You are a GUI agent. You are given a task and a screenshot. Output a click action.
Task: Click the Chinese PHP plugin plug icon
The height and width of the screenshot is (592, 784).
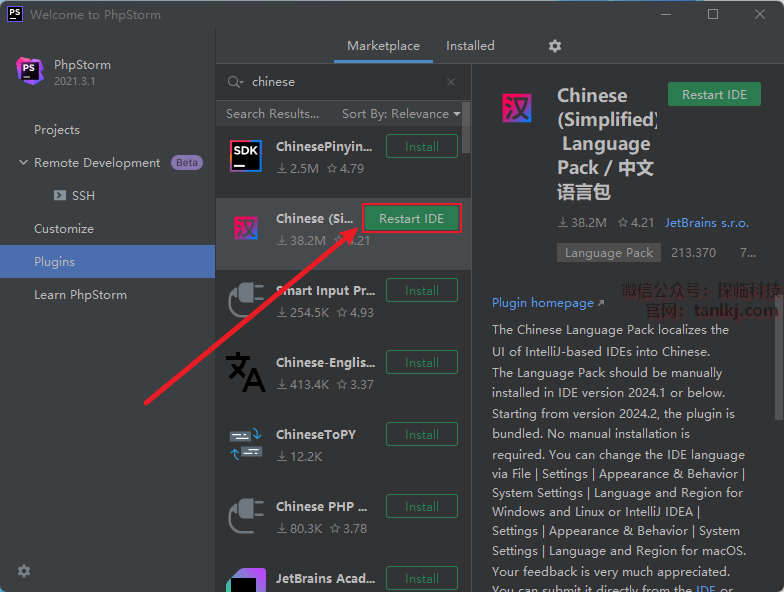[x=246, y=516]
